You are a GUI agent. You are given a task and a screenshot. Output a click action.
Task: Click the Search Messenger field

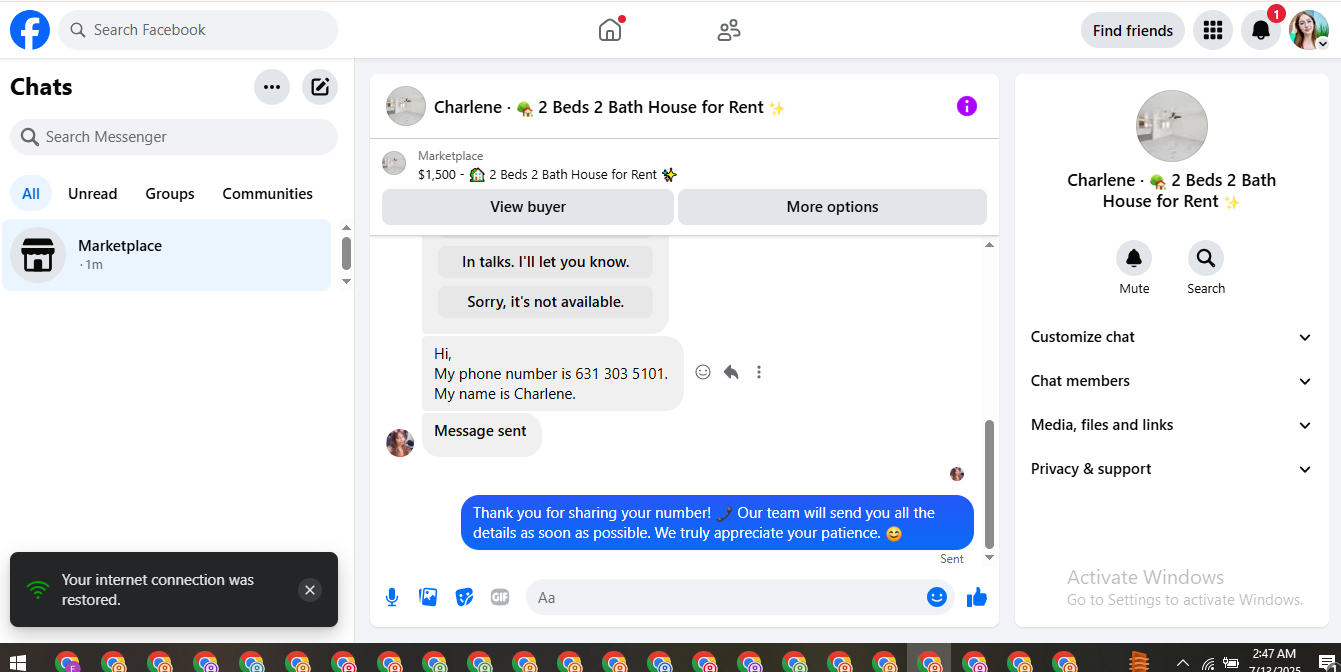[174, 137]
